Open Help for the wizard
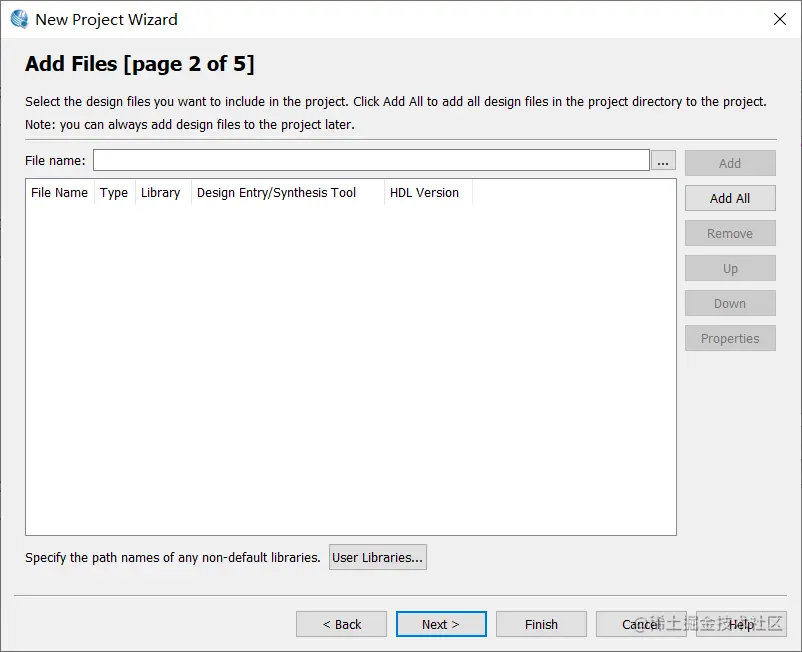Image resolution: width=802 pixels, height=652 pixels. pos(741,624)
